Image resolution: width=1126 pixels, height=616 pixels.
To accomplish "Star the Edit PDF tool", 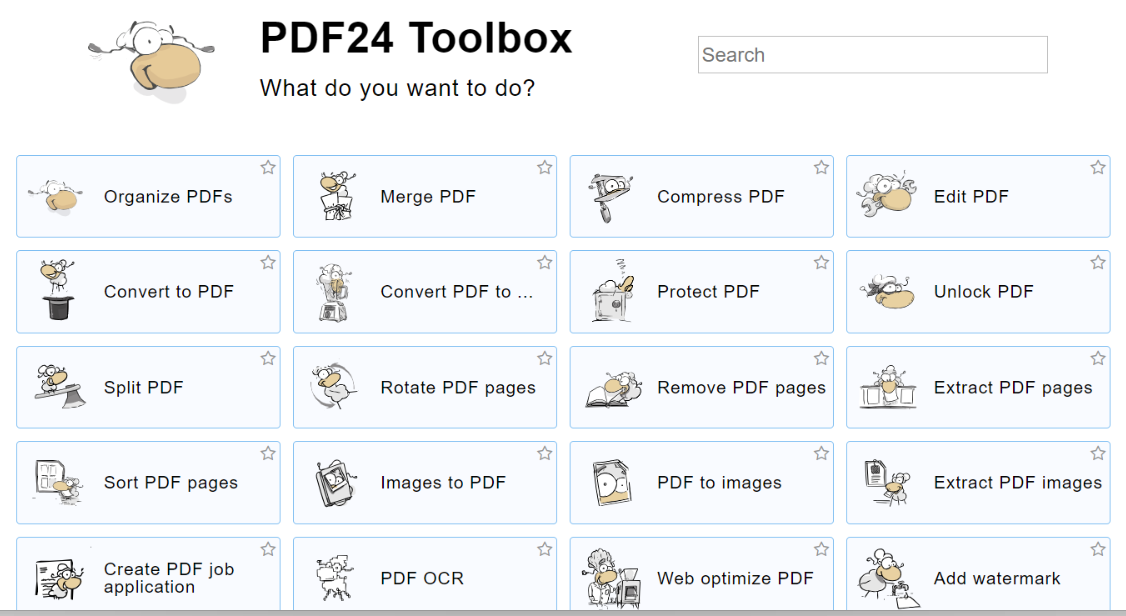I will [1098, 167].
